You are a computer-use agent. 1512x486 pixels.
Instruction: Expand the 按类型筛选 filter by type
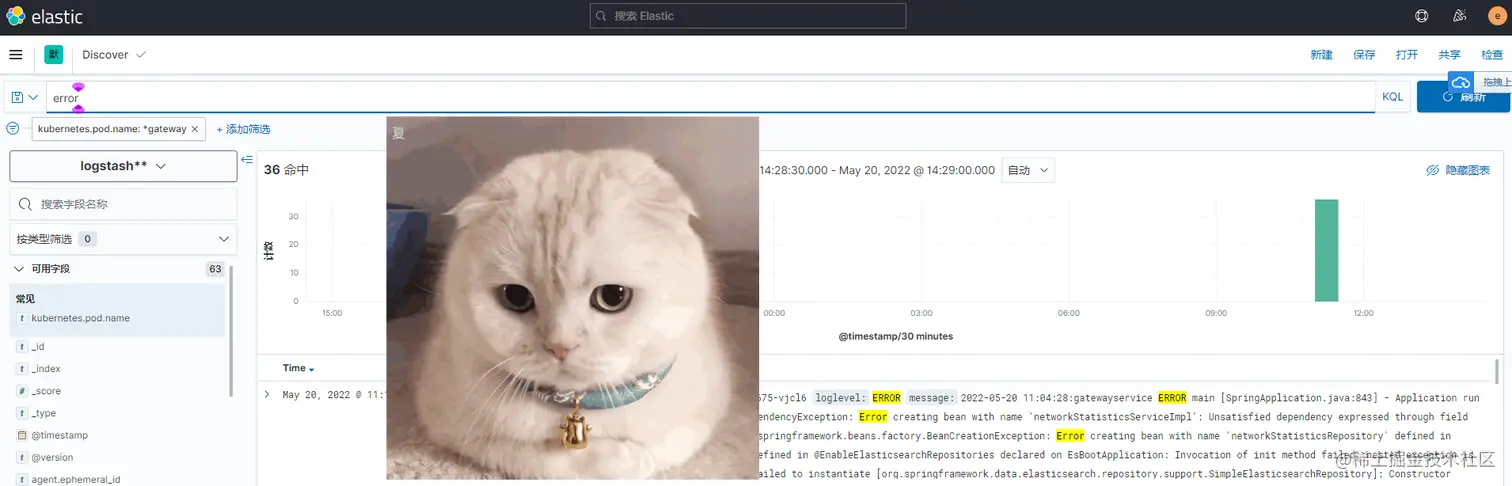(123, 239)
